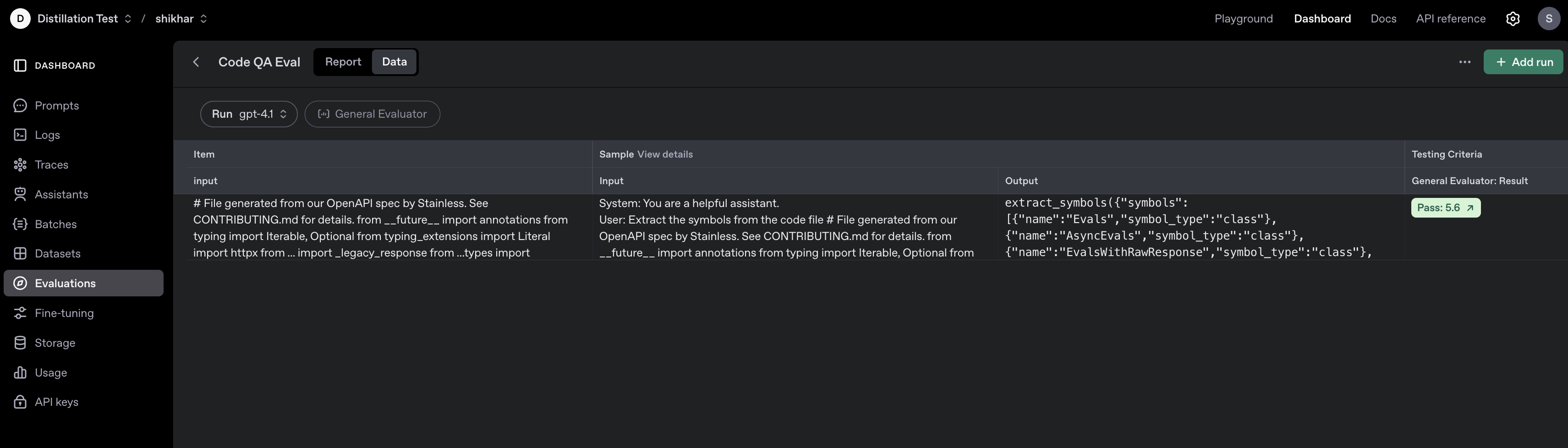Viewport: 1568px width, 448px height.
Task: View Usage statistics
Action: 50,372
